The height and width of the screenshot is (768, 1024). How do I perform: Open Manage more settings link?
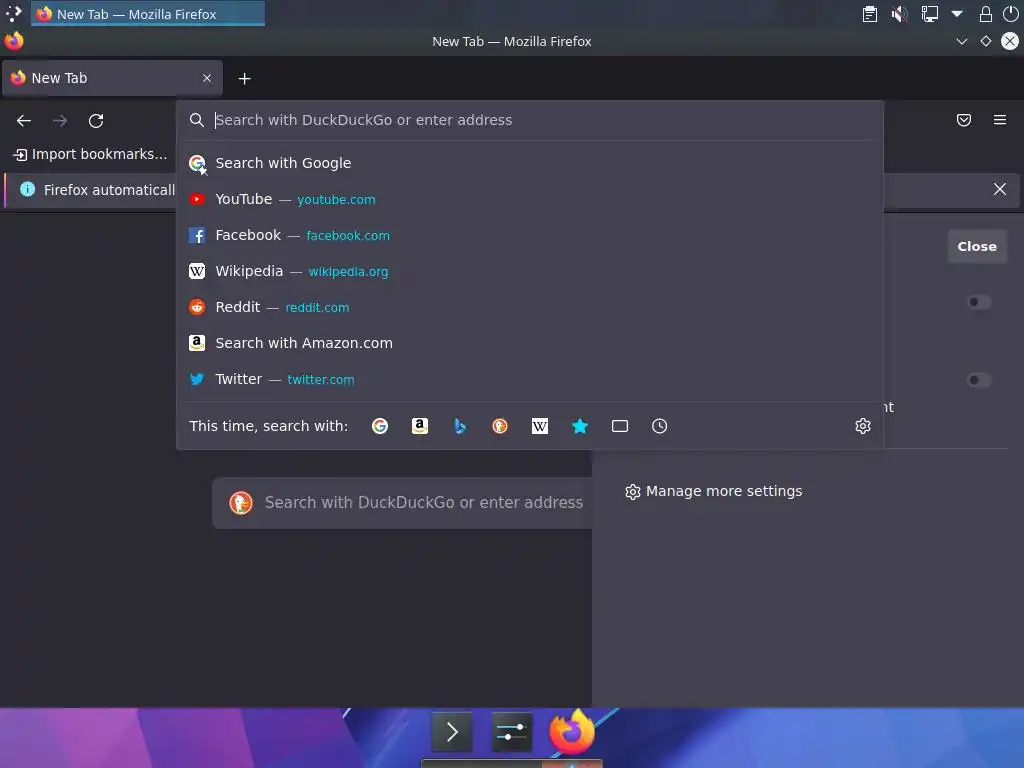pos(713,492)
